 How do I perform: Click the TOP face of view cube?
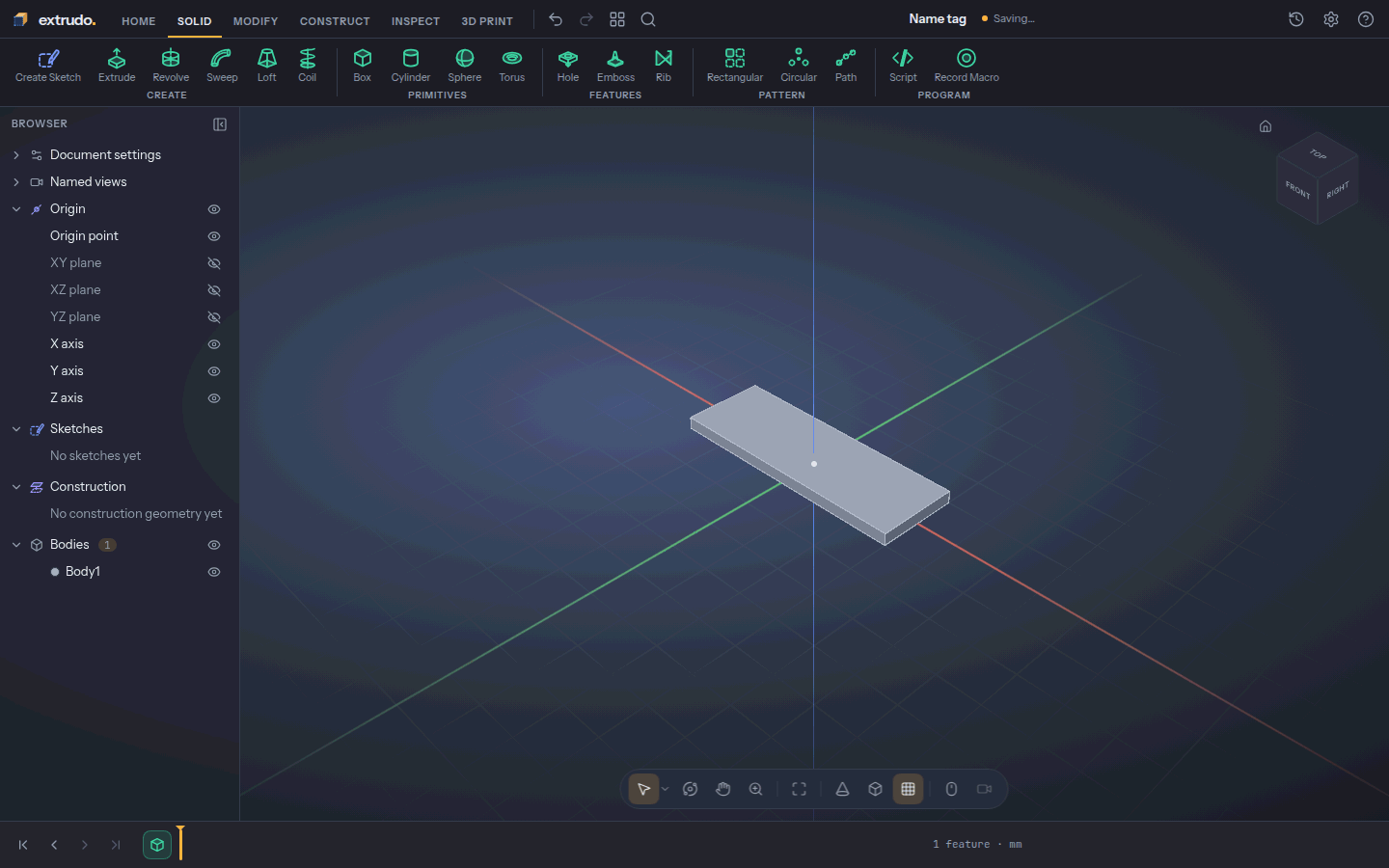[1318, 153]
